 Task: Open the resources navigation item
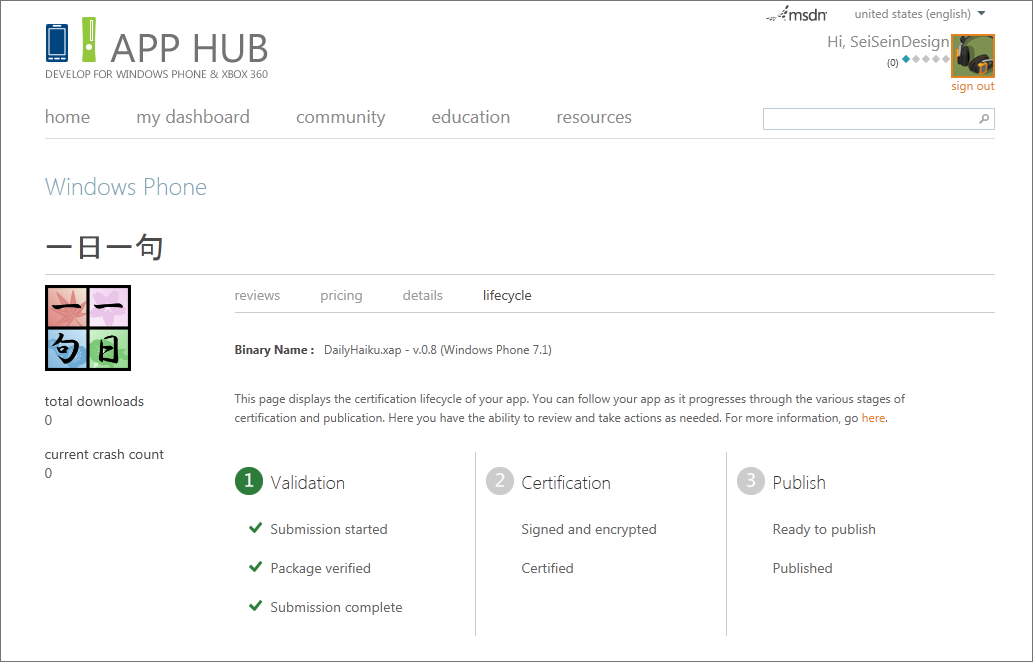[594, 117]
